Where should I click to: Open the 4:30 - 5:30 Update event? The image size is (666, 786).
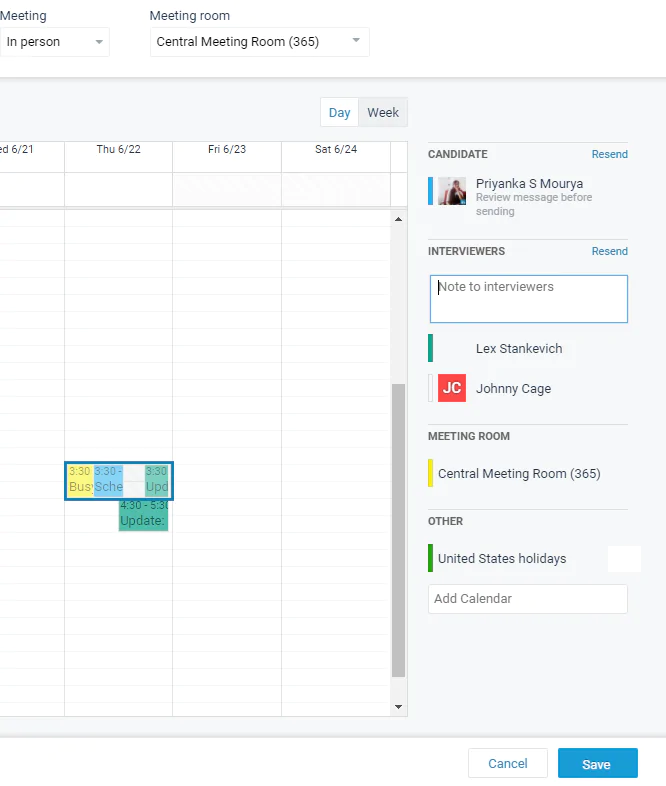click(x=143, y=514)
